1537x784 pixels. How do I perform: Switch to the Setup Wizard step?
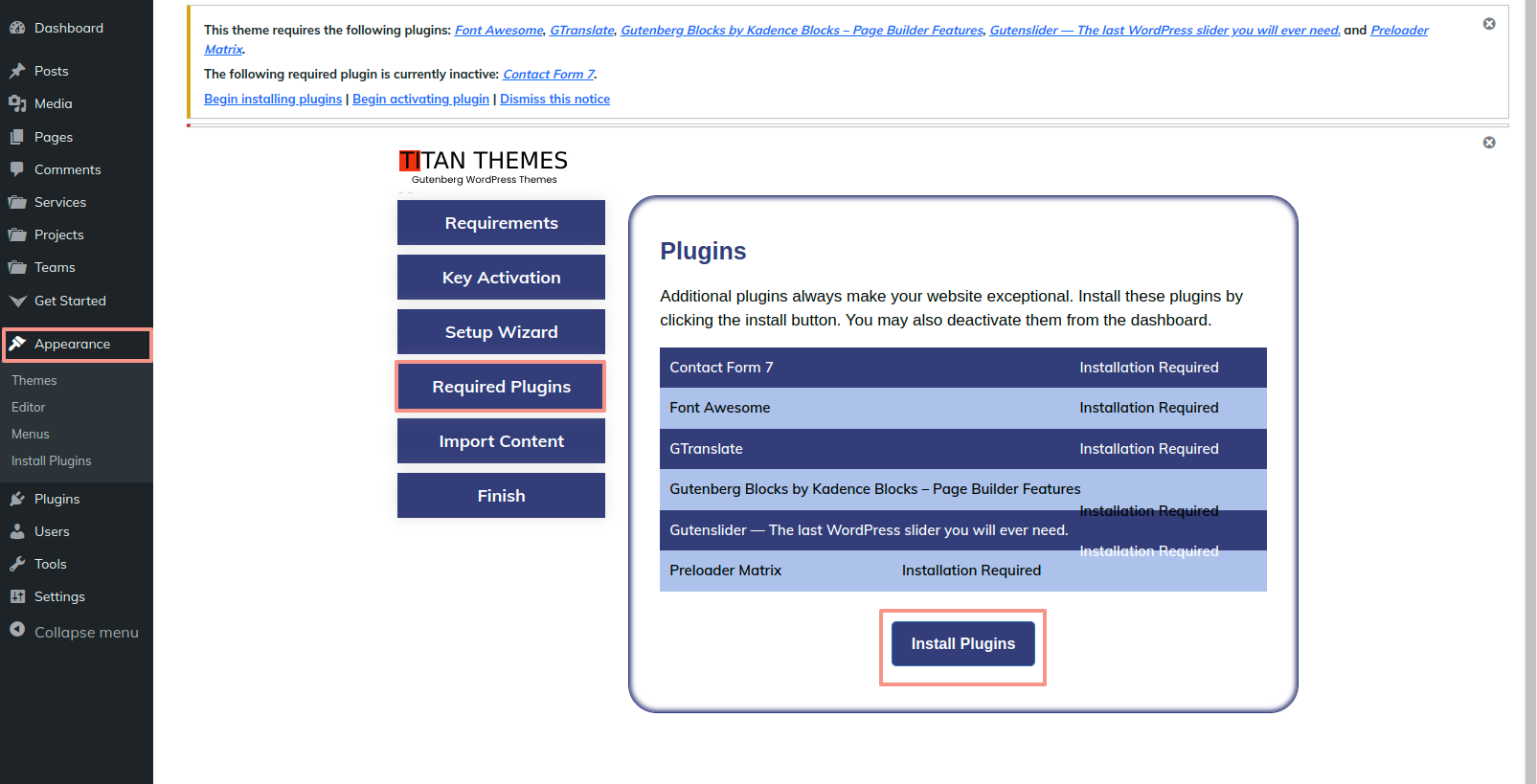coord(501,332)
